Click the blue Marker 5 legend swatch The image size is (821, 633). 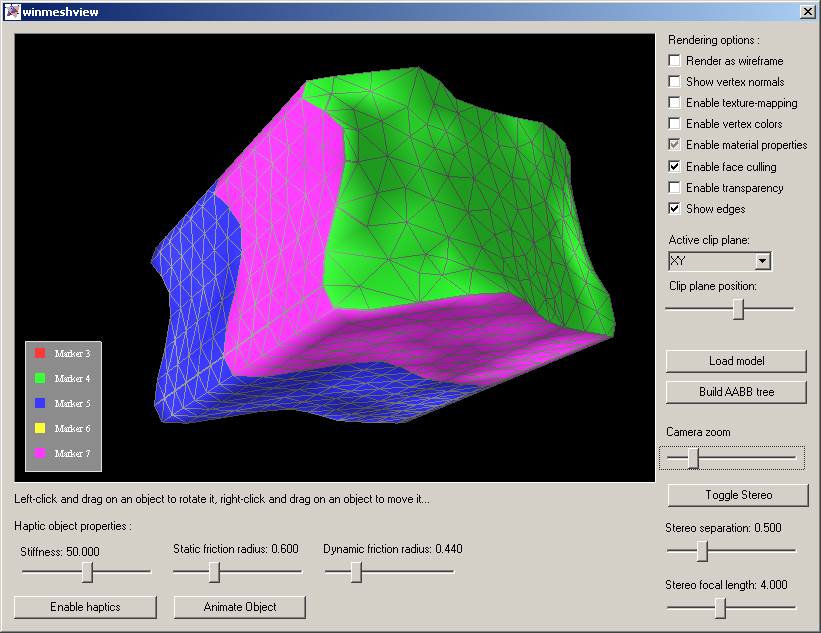(40, 404)
